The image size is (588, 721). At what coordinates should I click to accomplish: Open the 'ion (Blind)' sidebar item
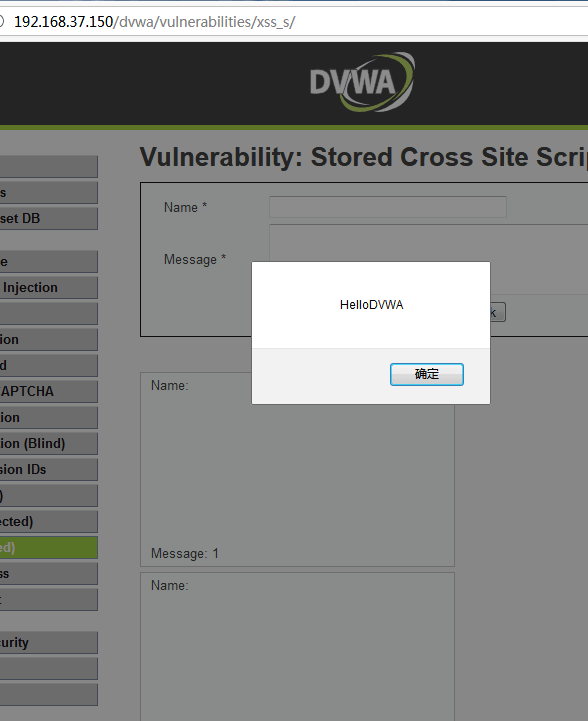tap(49, 443)
